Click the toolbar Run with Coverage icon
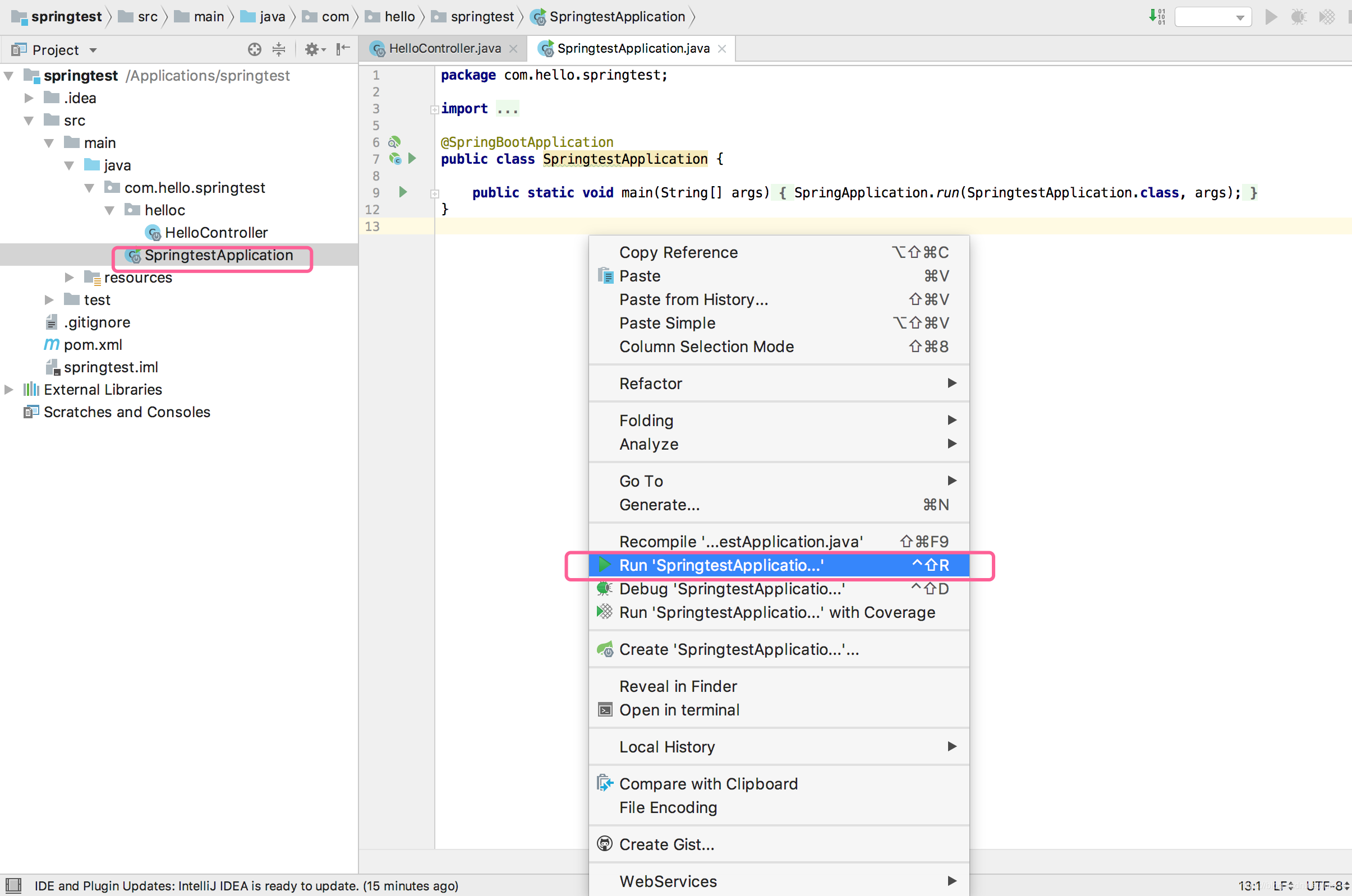The image size is (1352, 896). (x=1326, y=17)
